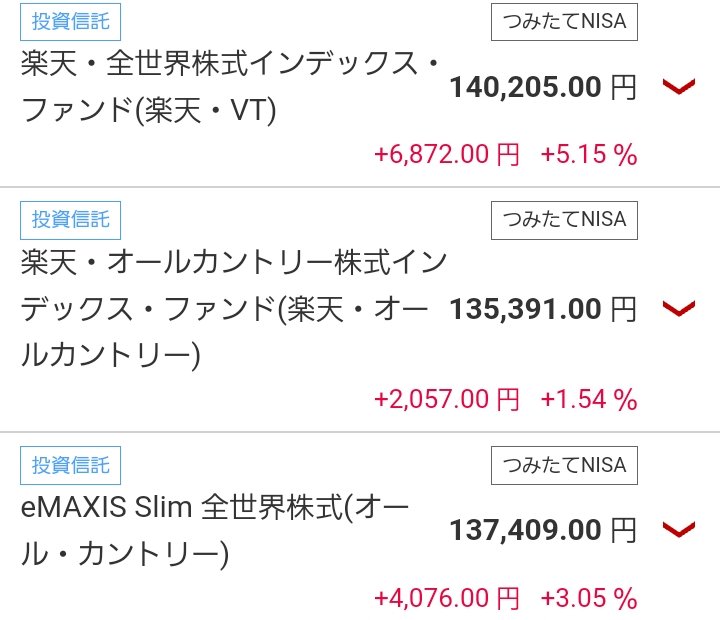The image size is (720, 620).
Task: Click the 140,205.00 円 valuation amount
Action: (543, 88)
